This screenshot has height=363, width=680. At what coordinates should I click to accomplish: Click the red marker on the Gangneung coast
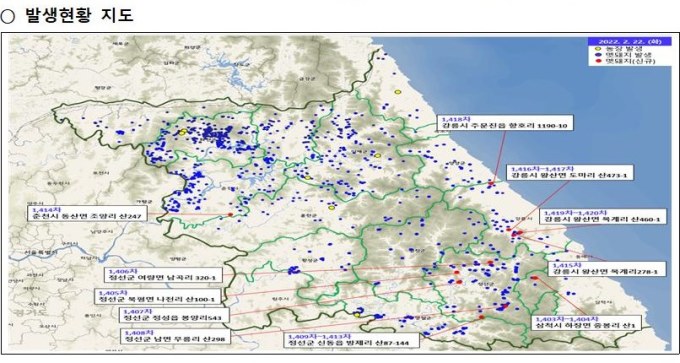point(491,184)
